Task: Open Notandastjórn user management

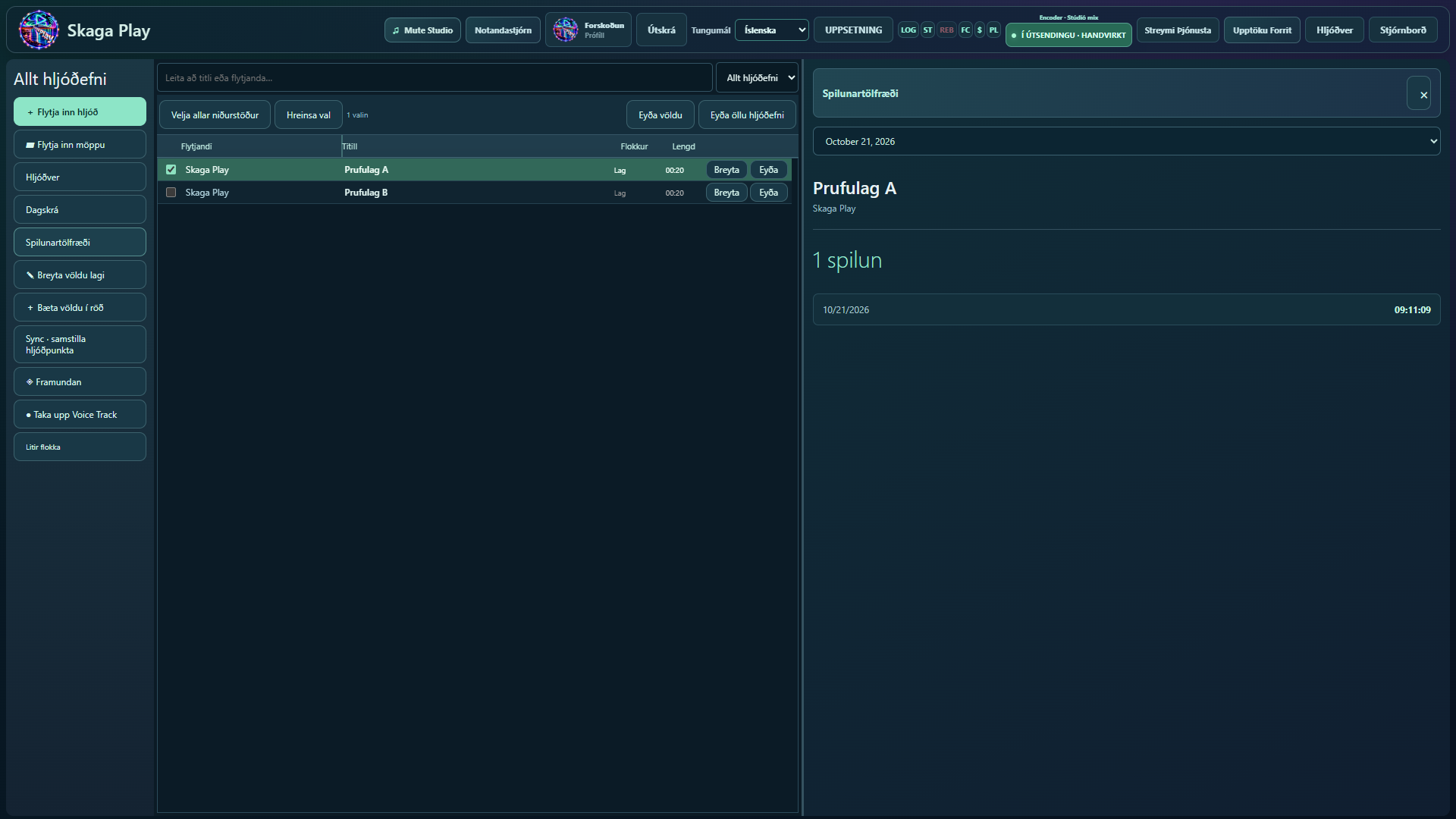Action: [x=503, y=30]
